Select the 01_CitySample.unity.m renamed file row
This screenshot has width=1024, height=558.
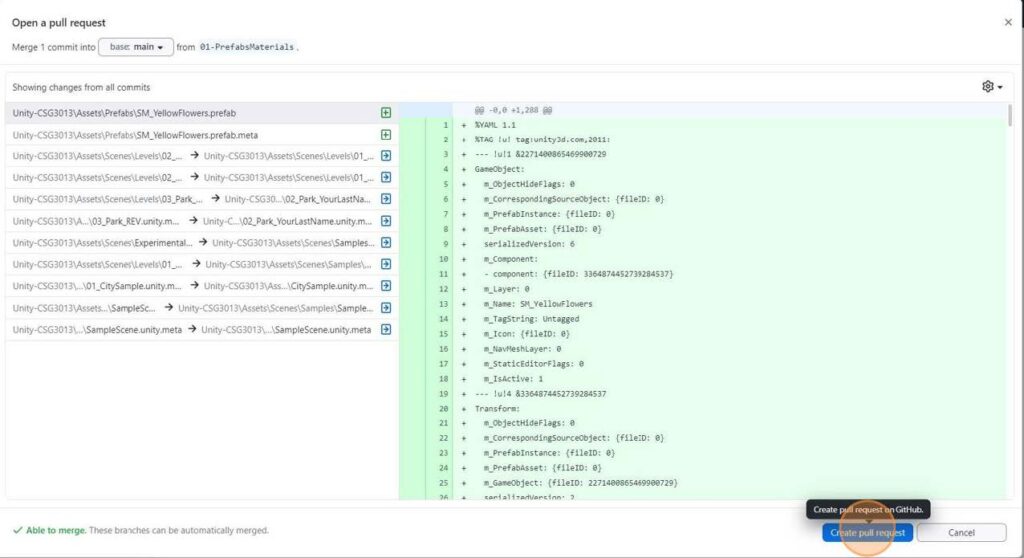202,286
